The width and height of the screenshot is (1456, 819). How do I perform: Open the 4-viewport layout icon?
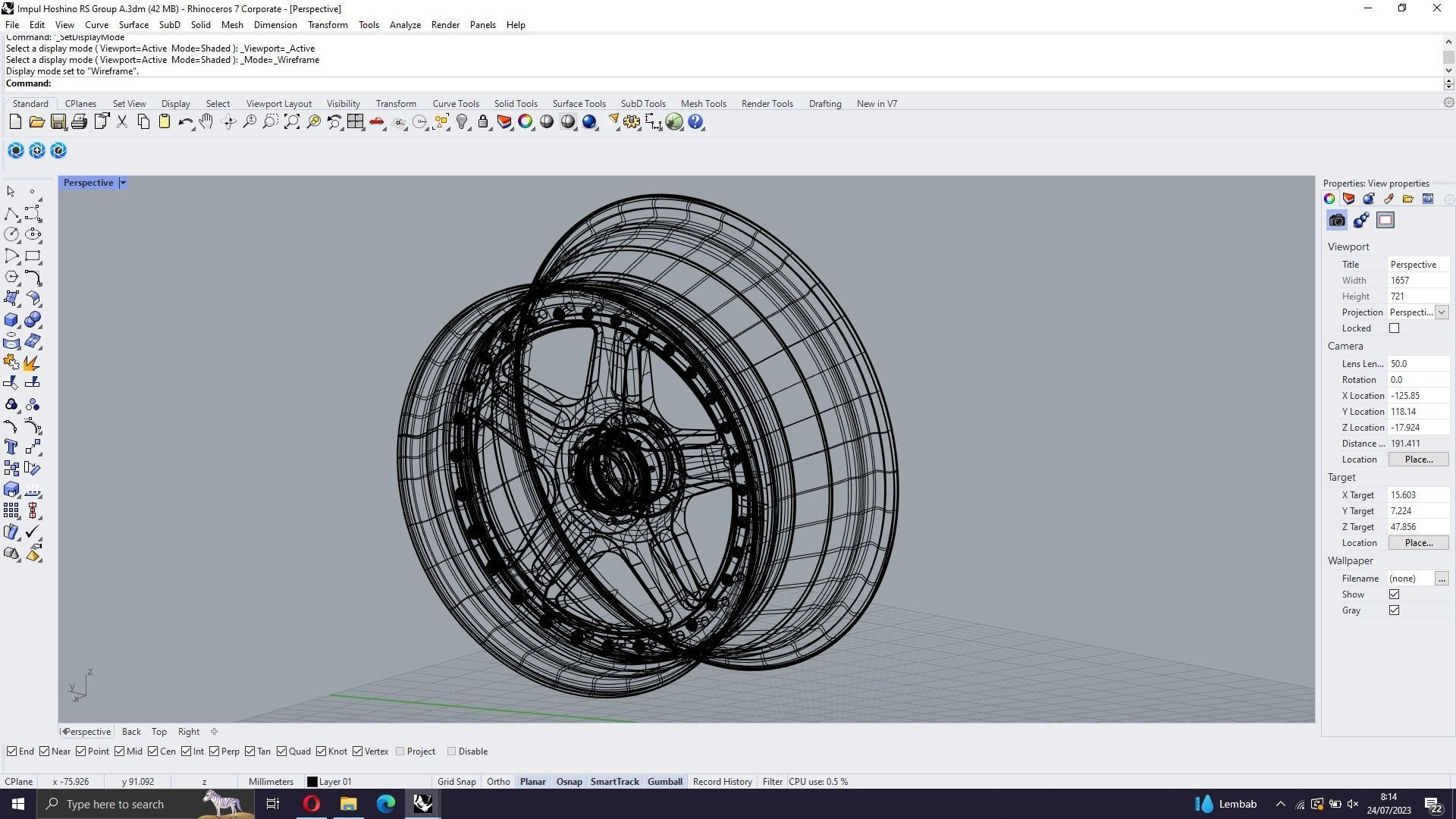click(356, 122)
